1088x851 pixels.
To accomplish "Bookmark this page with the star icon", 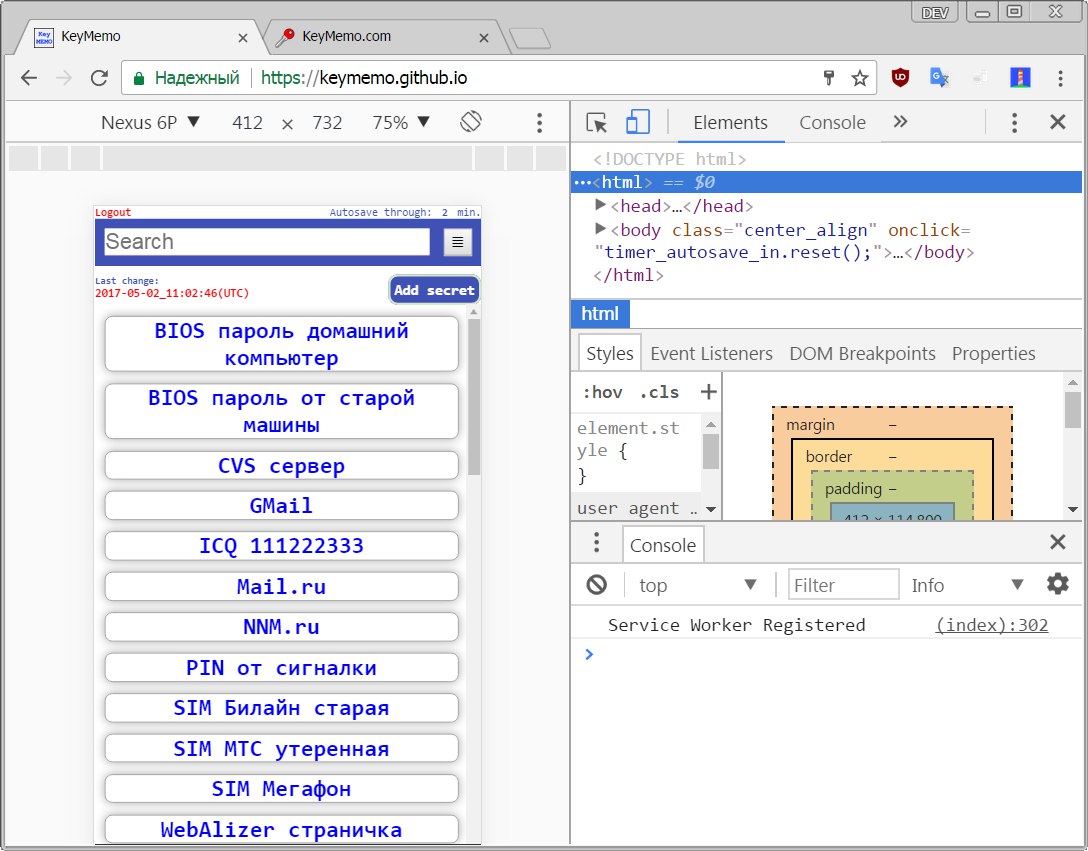I will point(860,78).
